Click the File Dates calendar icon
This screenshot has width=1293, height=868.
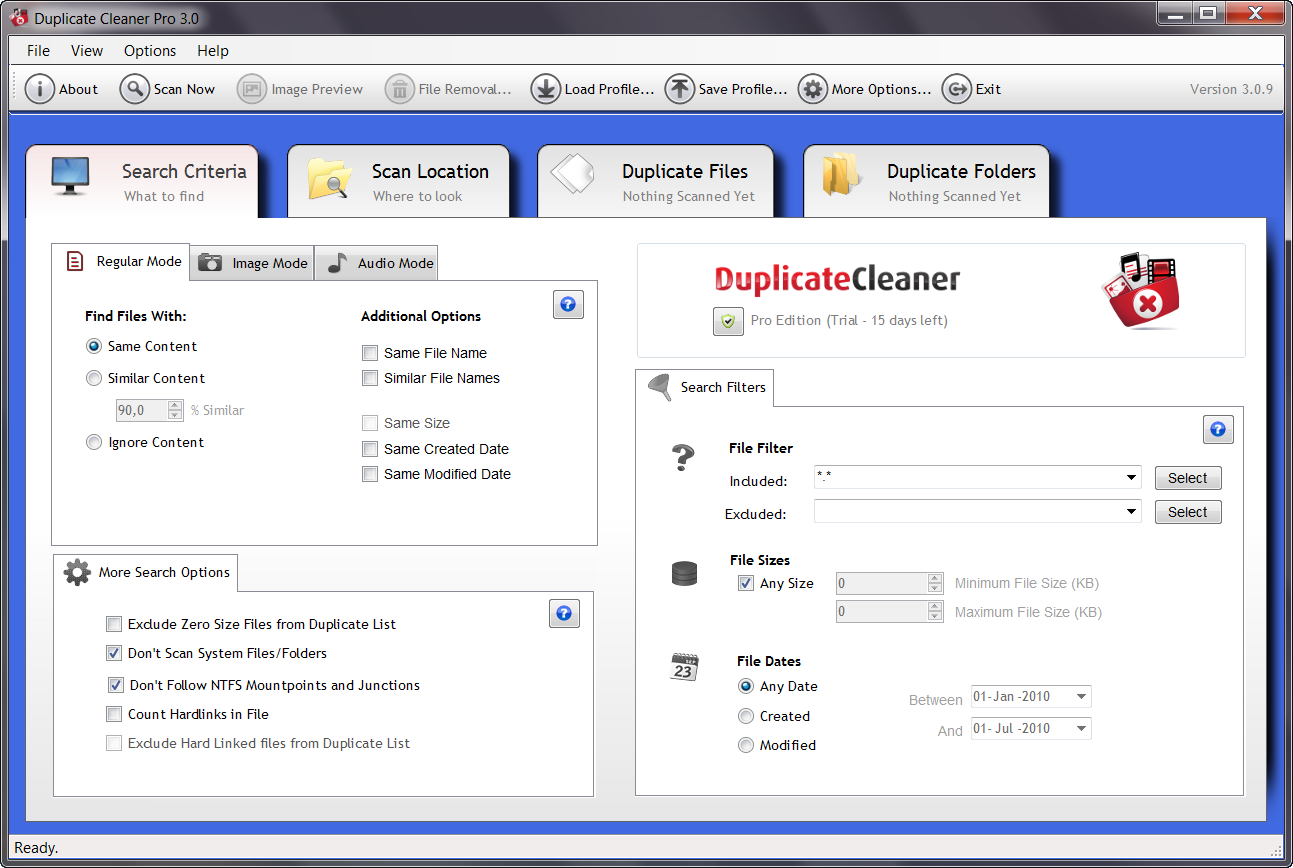[x=684, y=667]
